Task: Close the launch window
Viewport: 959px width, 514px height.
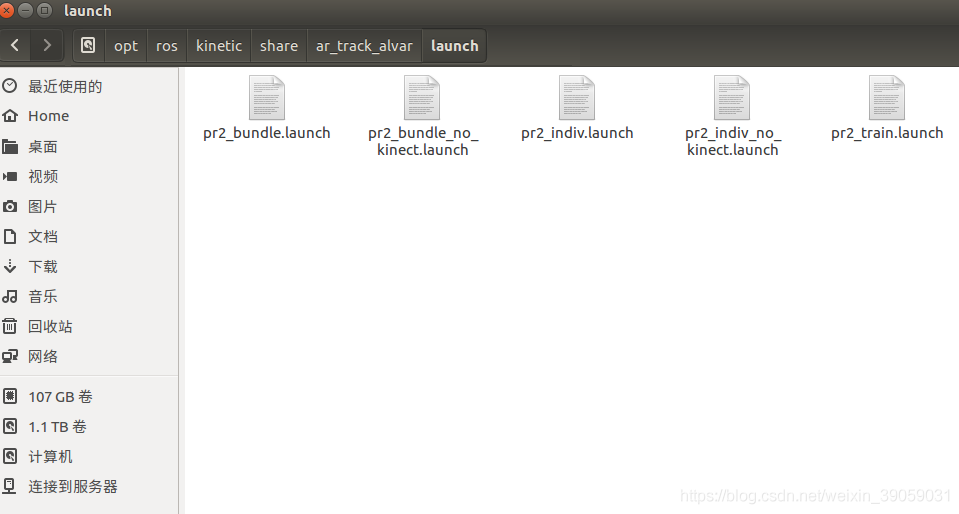Action: (x=9, y=10)
